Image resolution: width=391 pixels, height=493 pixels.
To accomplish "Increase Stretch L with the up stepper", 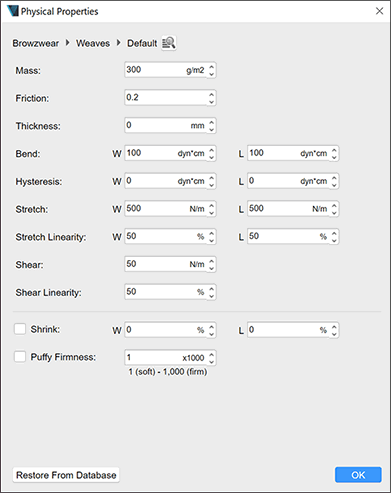I will tap(334, 205).
